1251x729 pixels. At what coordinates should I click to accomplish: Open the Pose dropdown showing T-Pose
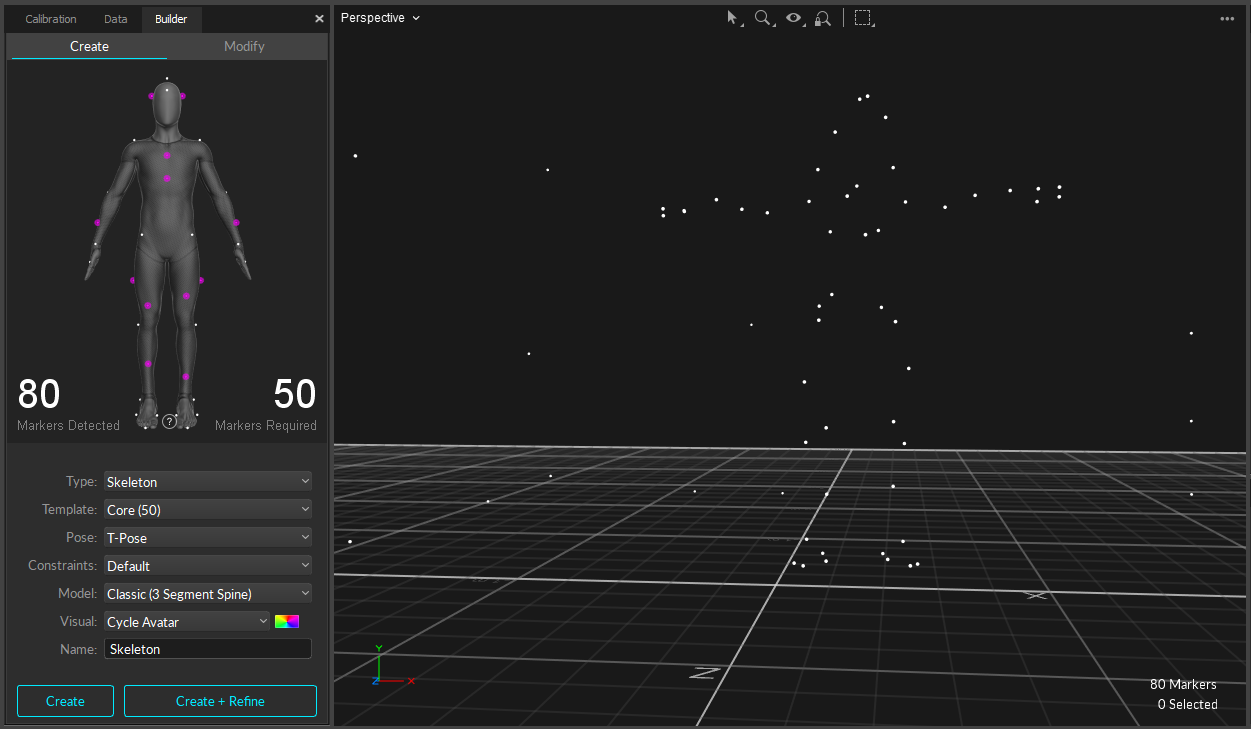(208, 538)
